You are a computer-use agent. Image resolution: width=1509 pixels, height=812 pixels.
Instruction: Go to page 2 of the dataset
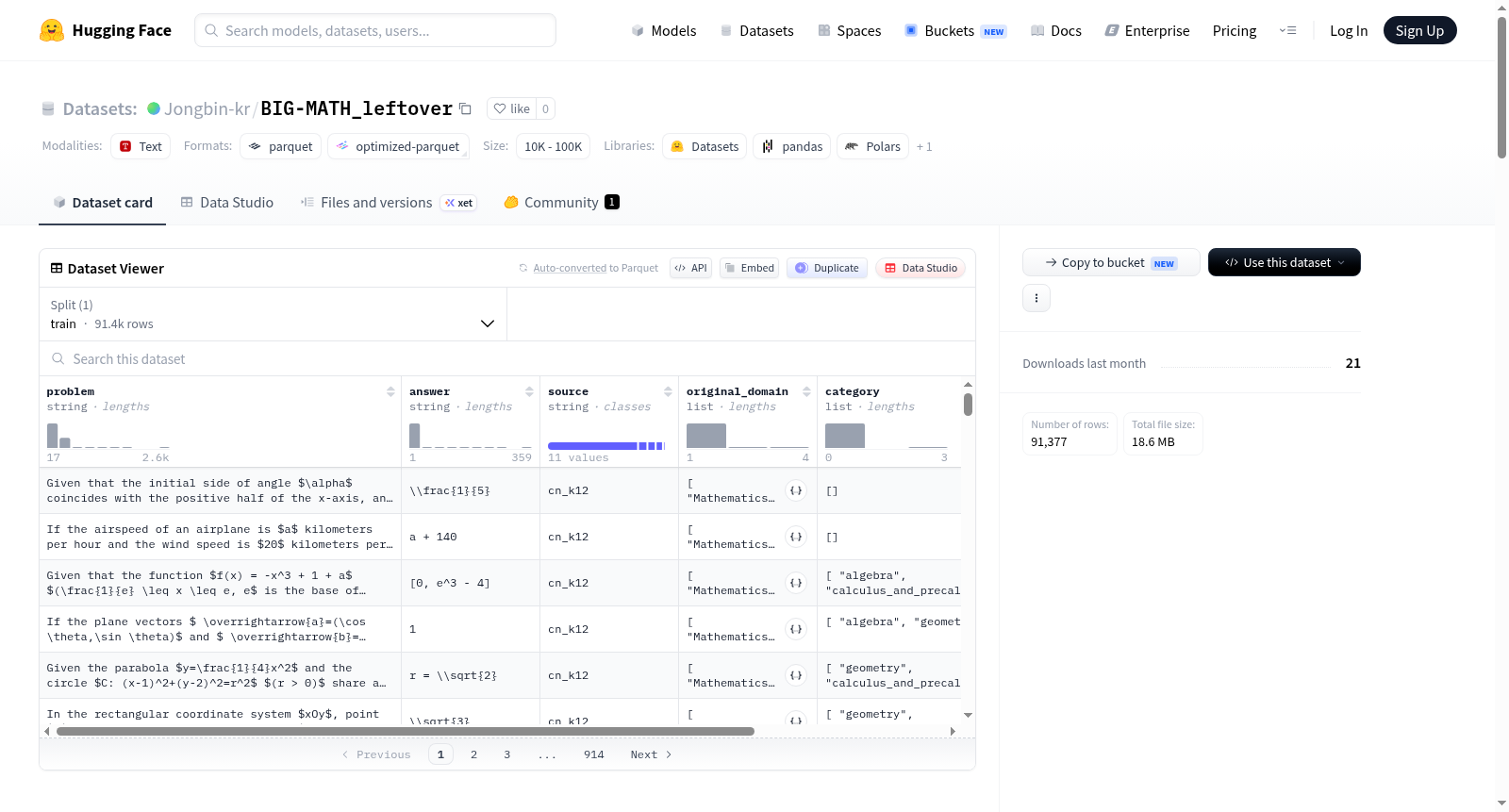pos(473,754)
